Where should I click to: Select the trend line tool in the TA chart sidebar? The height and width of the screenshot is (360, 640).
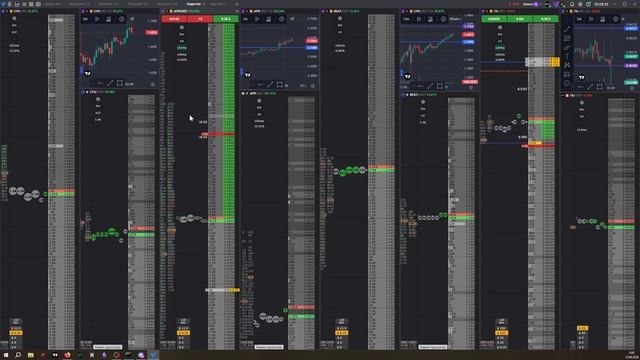[x=567, y=29]
